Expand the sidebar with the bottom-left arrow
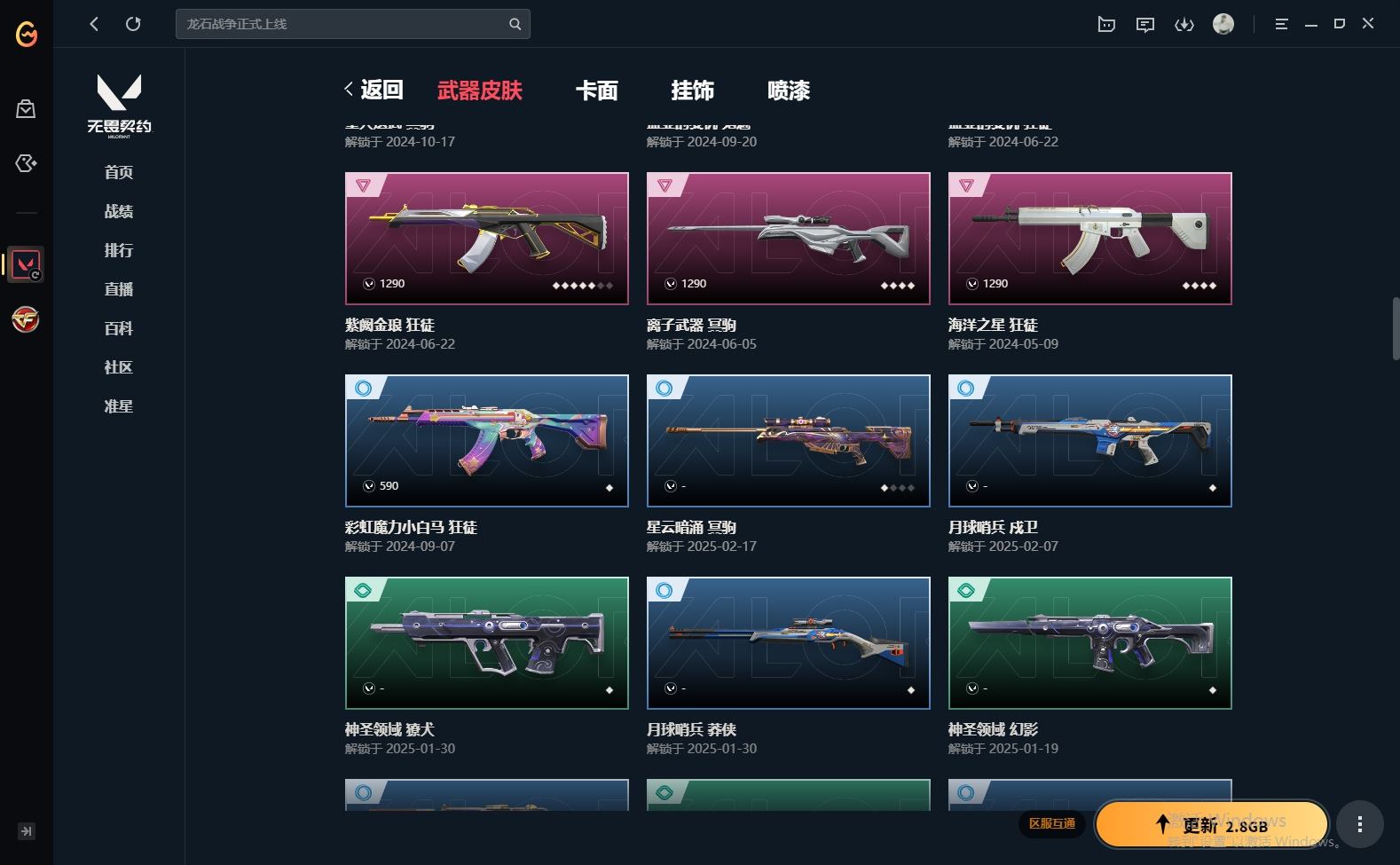 point(27,831)
